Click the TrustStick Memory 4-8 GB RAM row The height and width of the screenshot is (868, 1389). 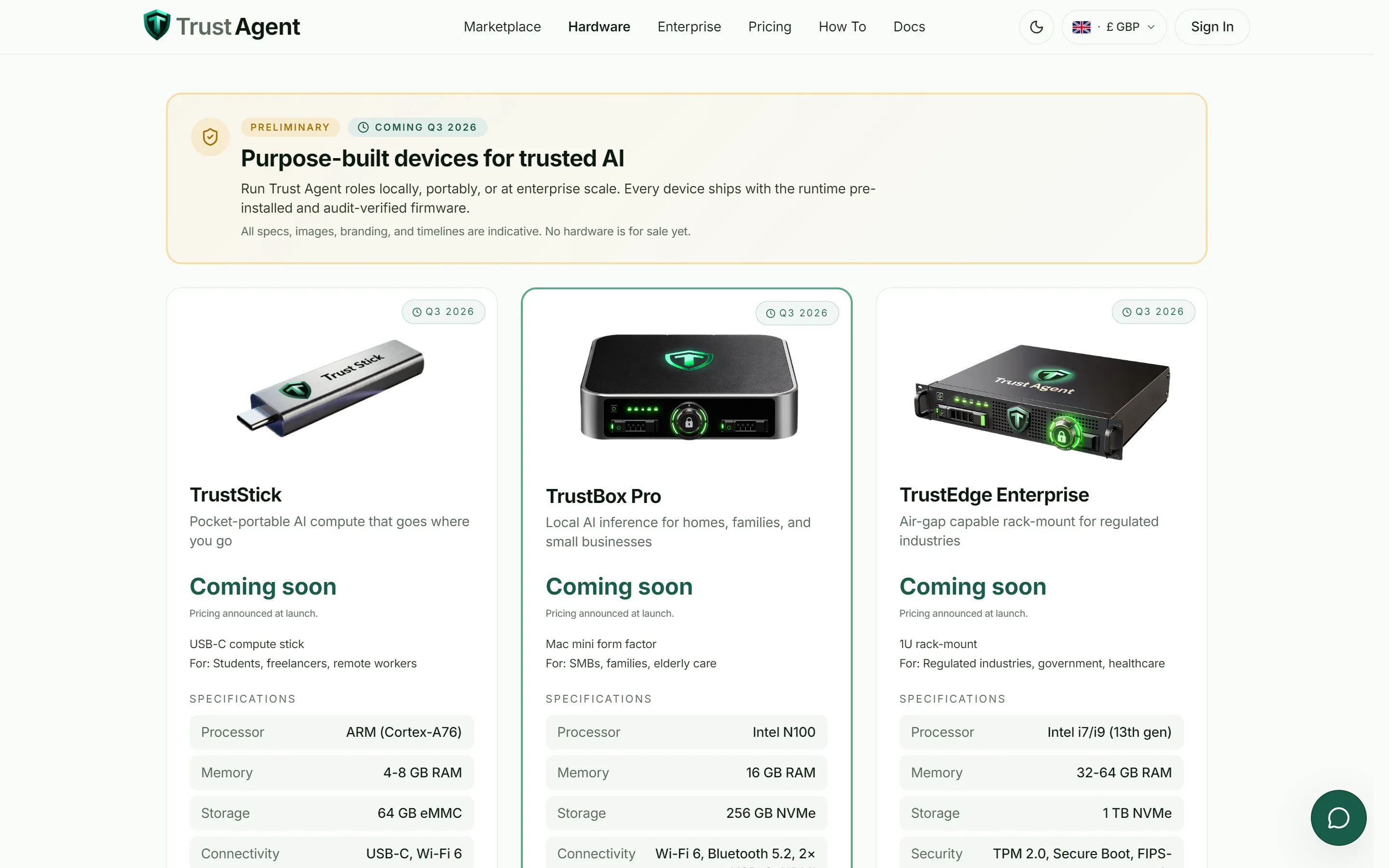click(331, 773)
